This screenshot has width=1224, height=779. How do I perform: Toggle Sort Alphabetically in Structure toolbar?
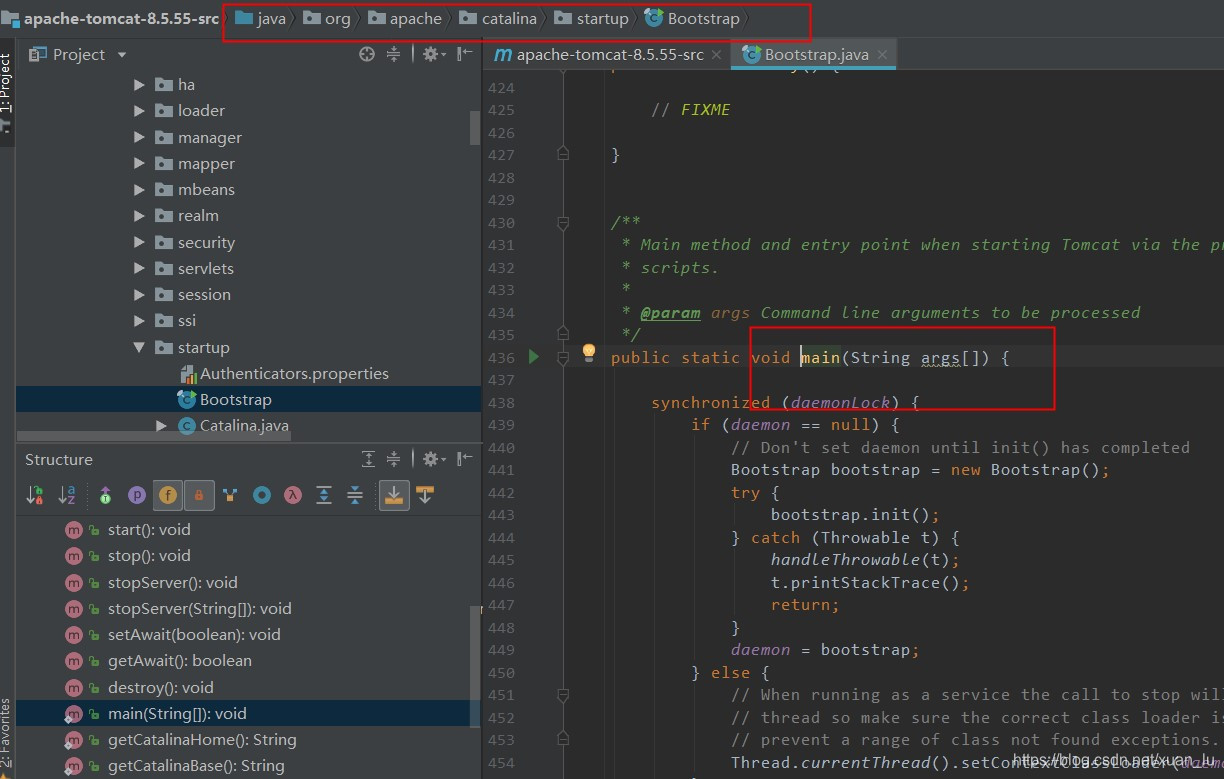(x=67, y=495)
